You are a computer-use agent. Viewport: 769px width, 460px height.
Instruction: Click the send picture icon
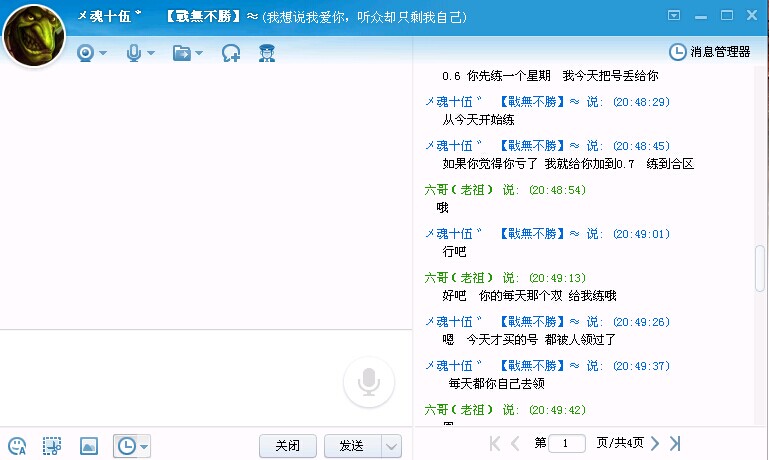89,446
